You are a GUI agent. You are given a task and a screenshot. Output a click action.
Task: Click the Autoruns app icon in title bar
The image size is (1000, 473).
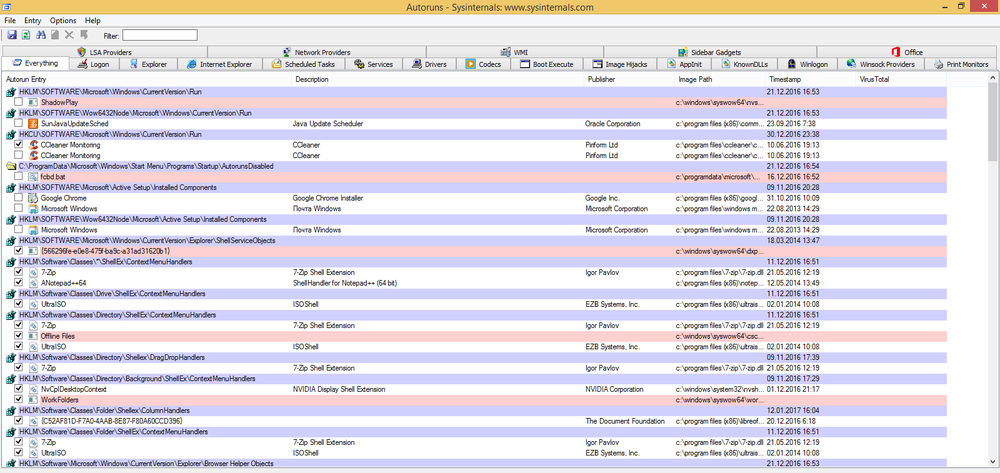[7, 6]
